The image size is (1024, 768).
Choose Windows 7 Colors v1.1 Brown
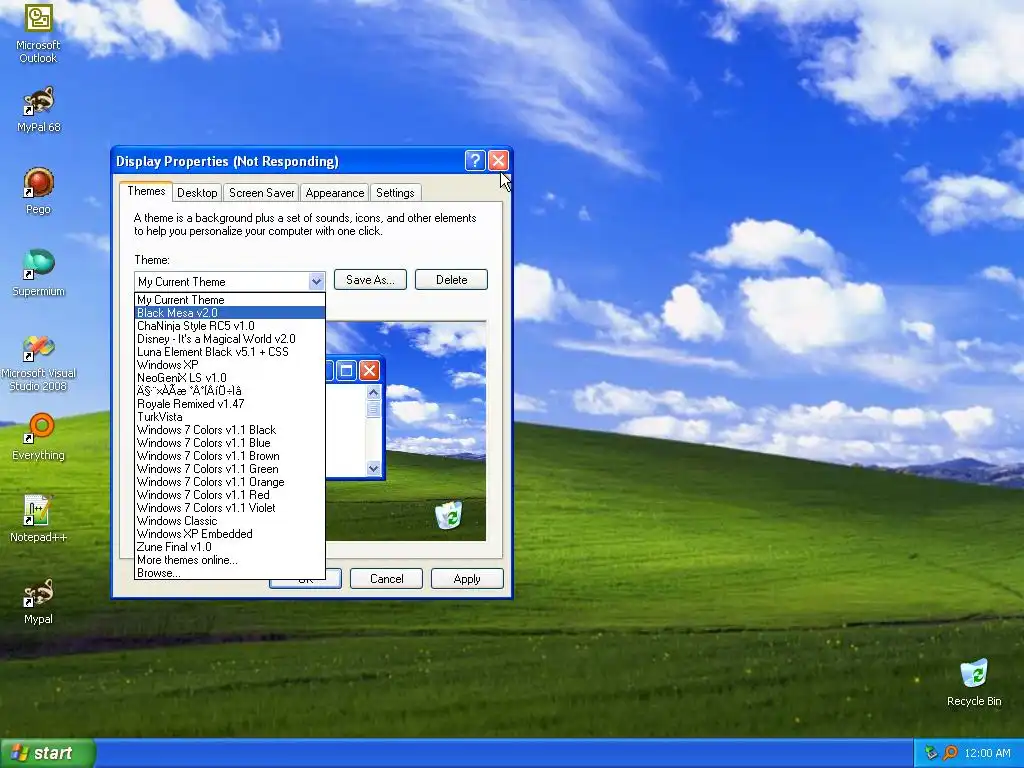(x=230, y=456)
